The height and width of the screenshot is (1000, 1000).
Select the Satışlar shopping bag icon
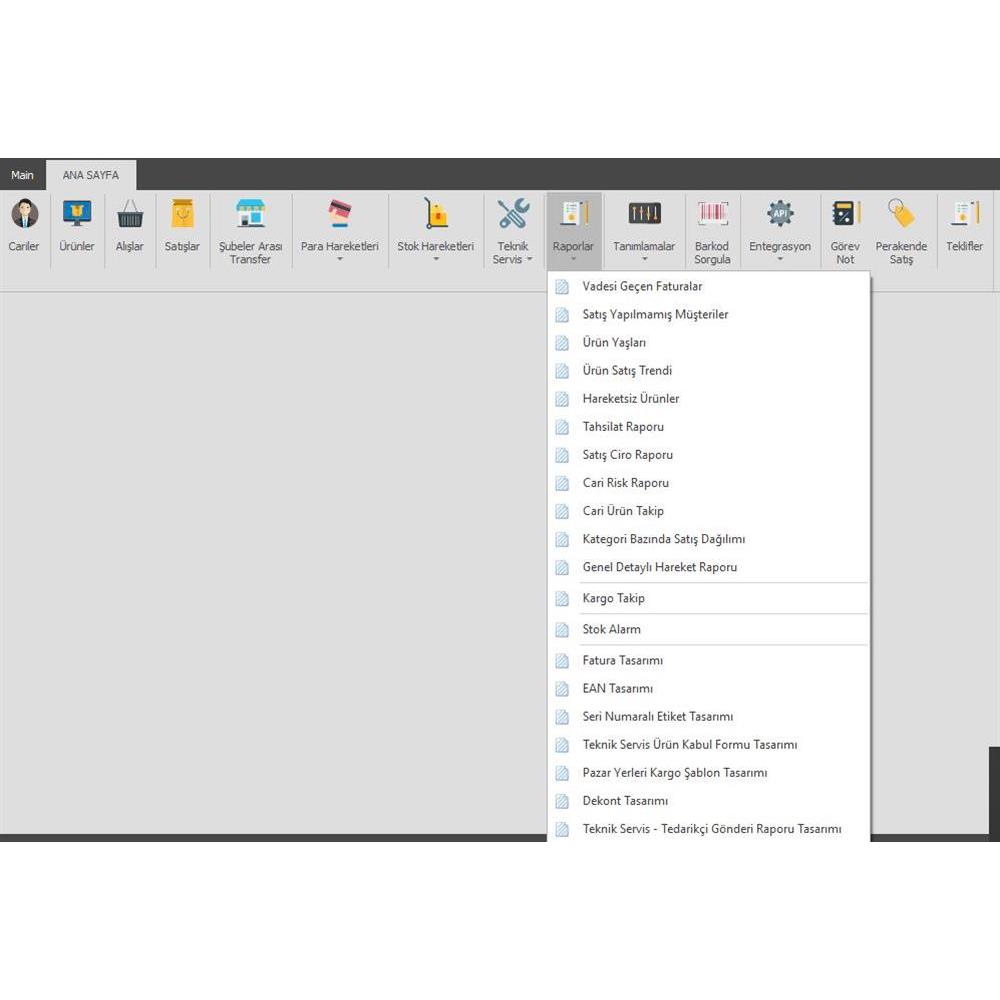coord(182,214)
